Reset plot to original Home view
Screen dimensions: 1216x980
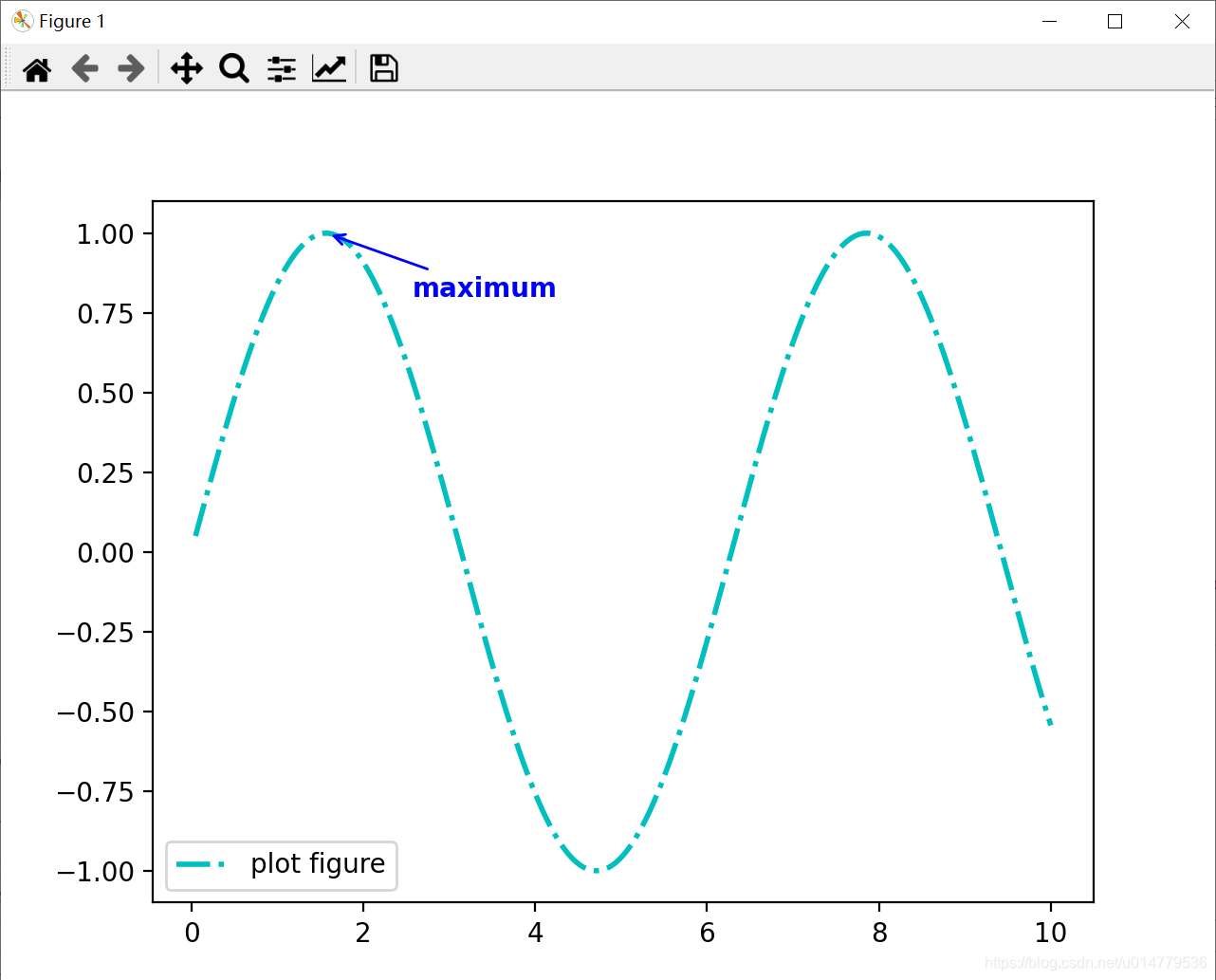pos(37,68)
